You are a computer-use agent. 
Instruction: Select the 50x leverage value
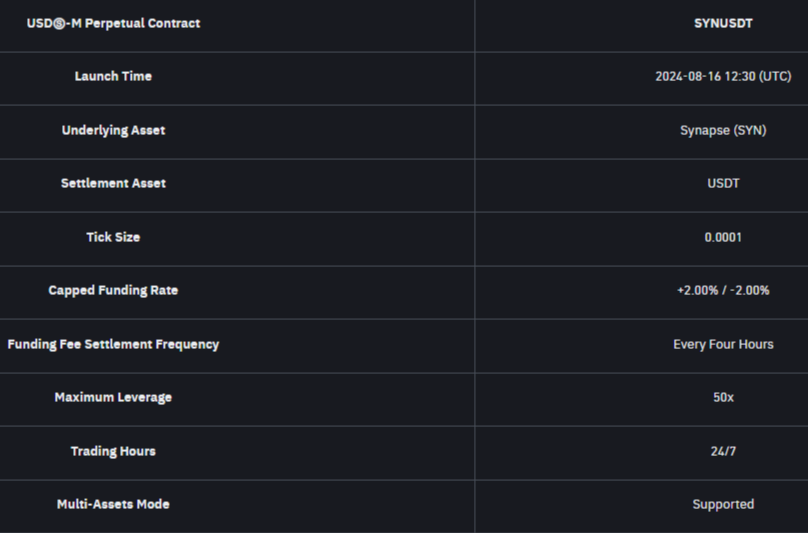click(723, 397)
